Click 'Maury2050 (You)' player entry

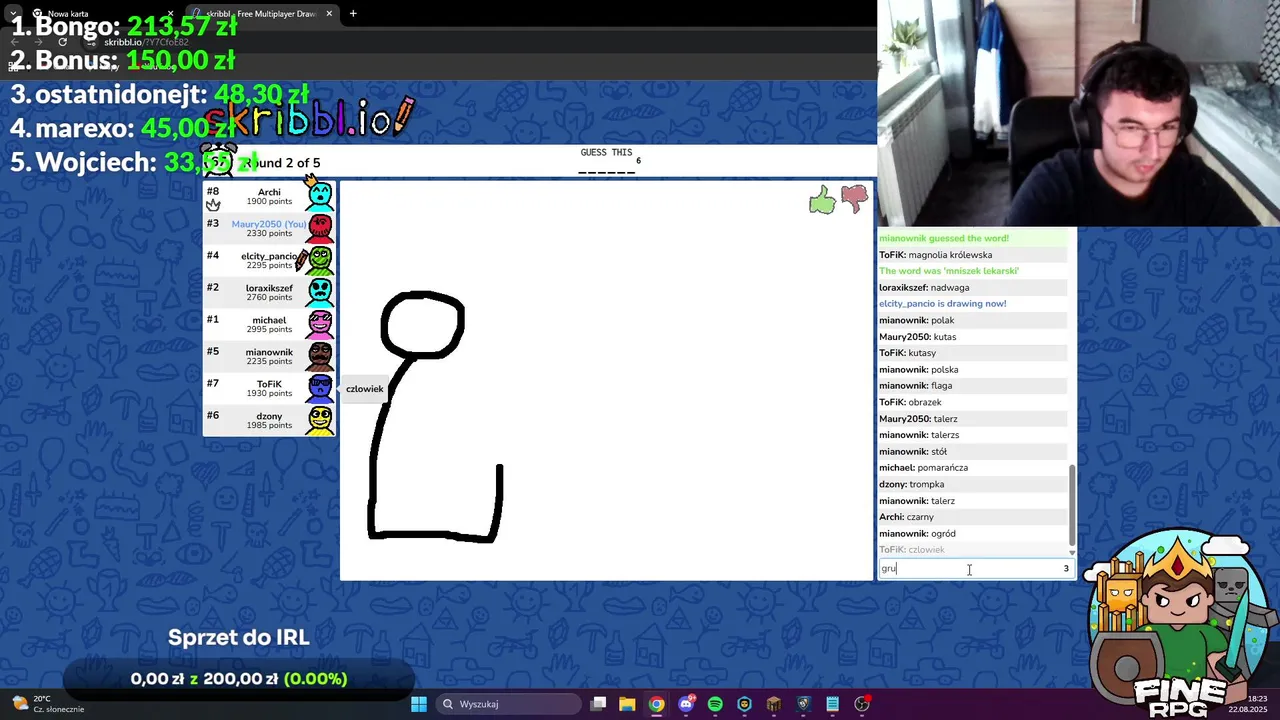click(269, 228)
